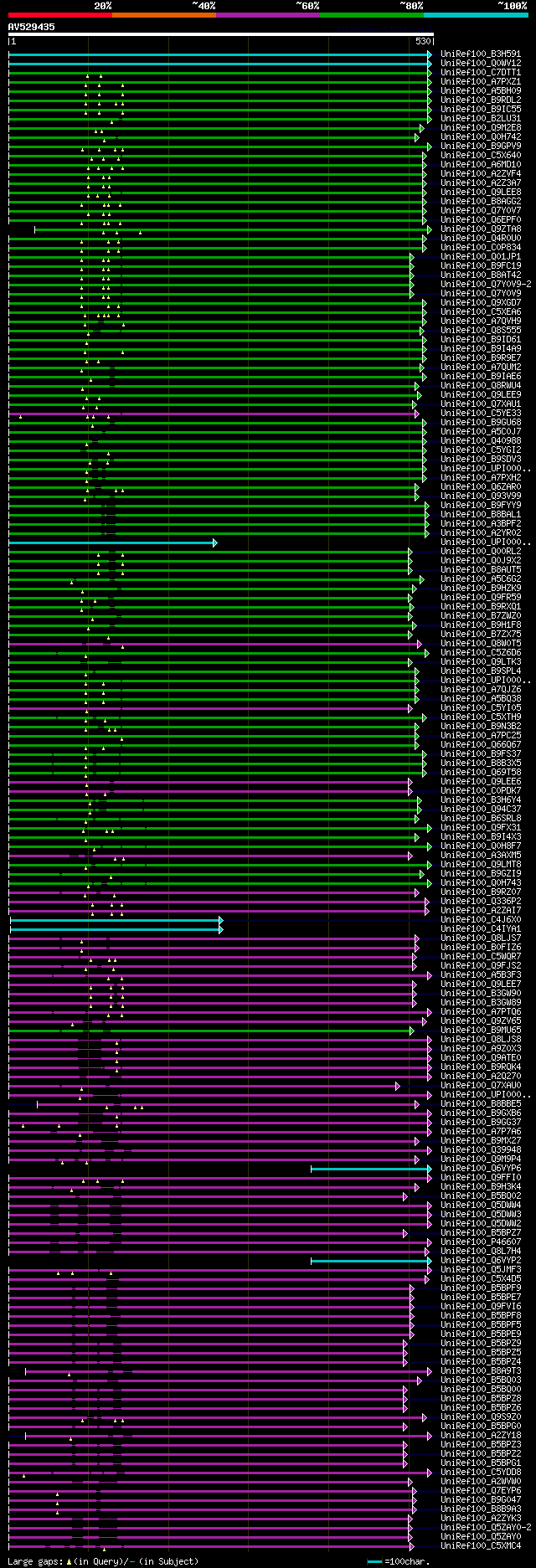Select the UniRef100_Q9XGD7 entry
The image size is (536, 1568).
[x=481, y=303]
